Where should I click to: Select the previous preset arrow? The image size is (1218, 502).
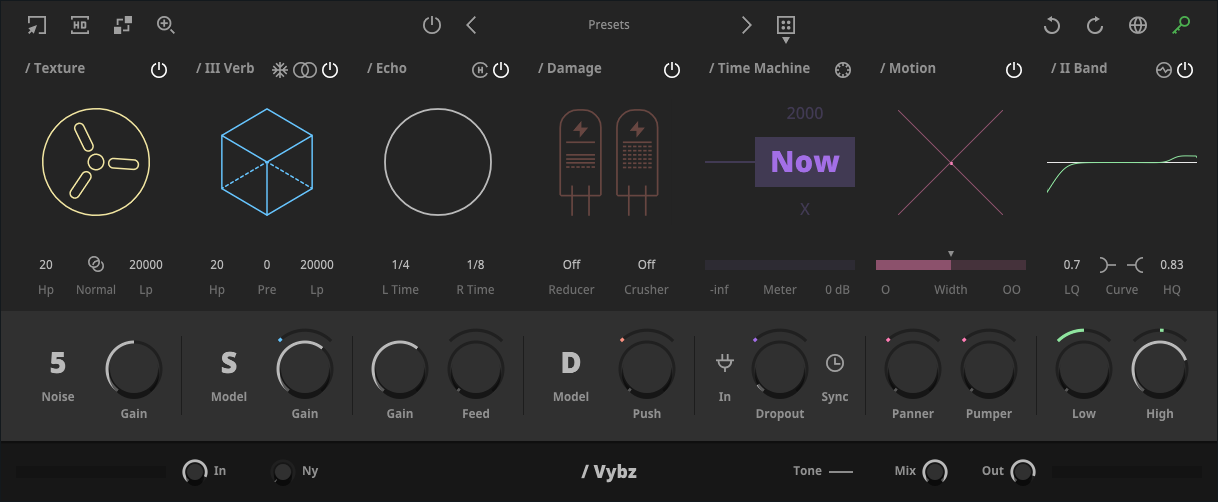(x=472, y=25)
